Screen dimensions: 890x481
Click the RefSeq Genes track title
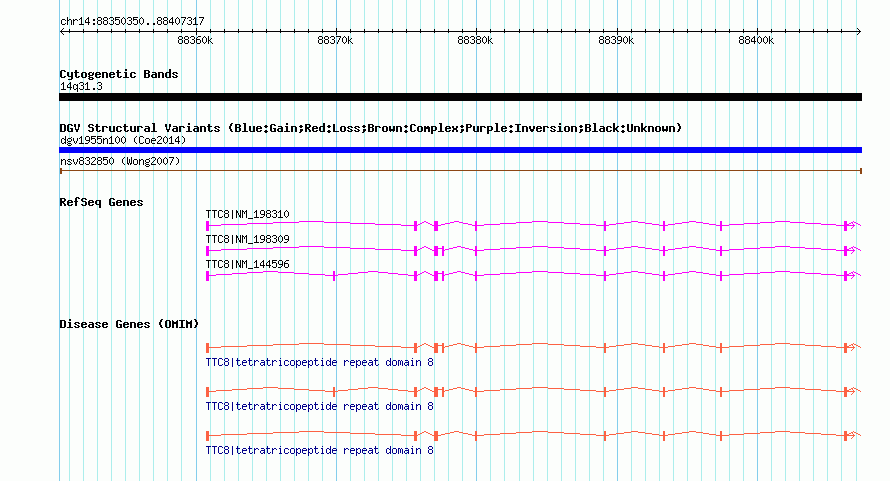click(101, 202)
